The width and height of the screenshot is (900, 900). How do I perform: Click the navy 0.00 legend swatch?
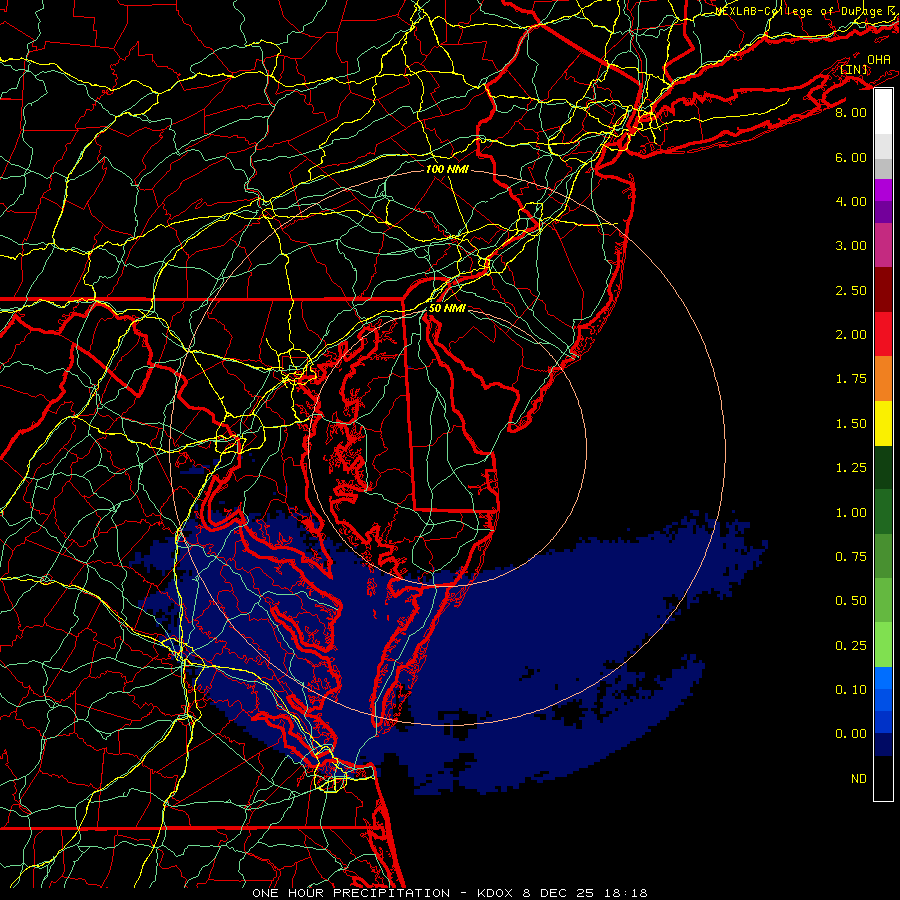[x=883, y=744]
